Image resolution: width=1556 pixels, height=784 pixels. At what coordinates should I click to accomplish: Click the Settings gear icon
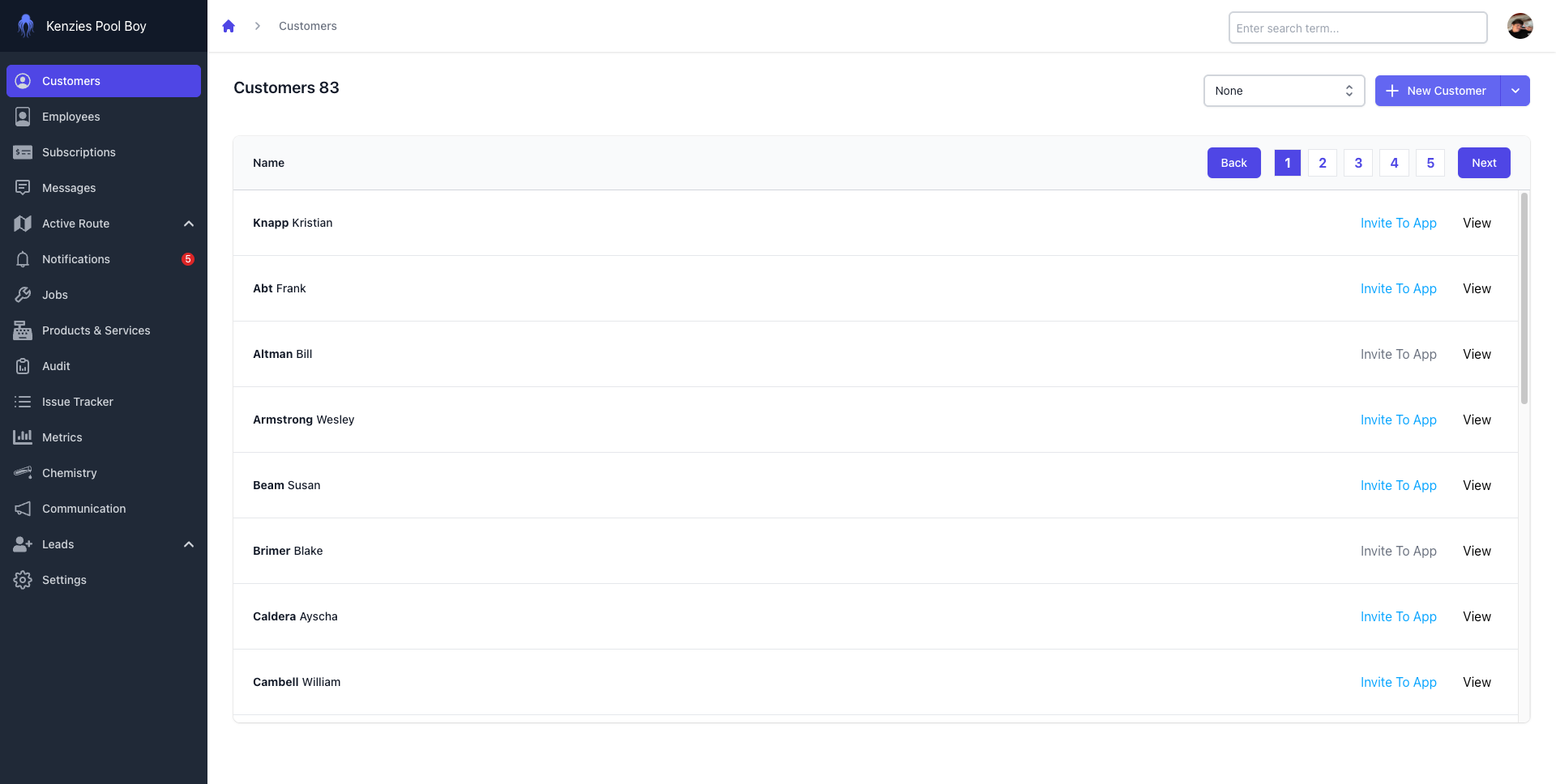[x=23, y=580]
